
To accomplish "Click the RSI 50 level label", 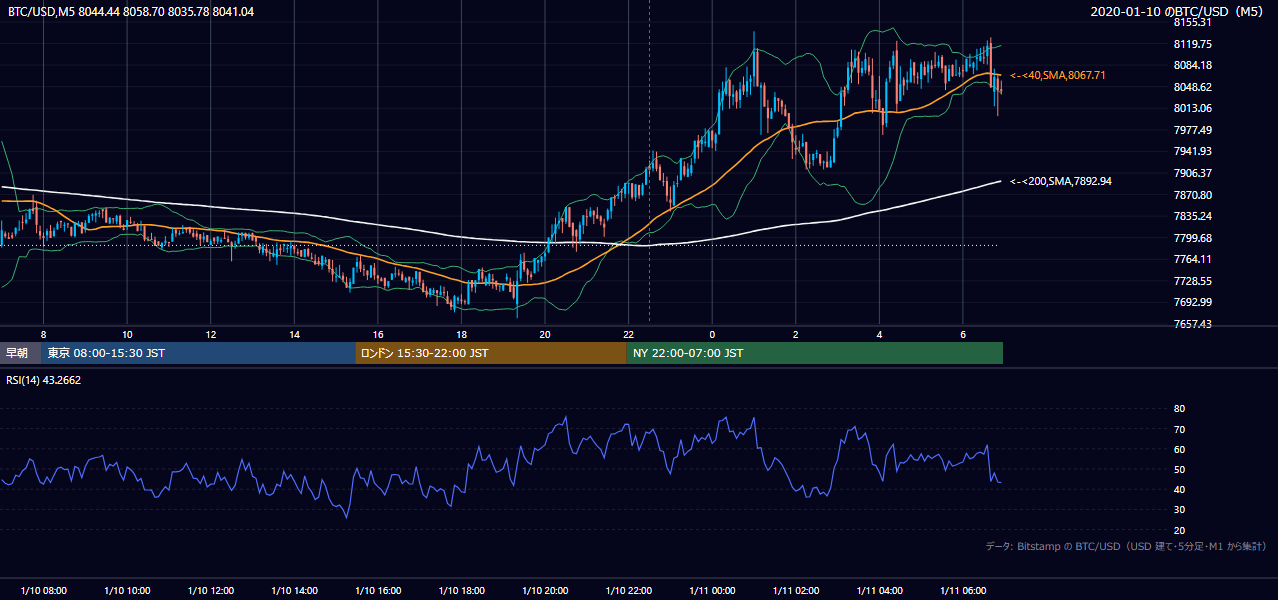I will [x=1179, y=469].
